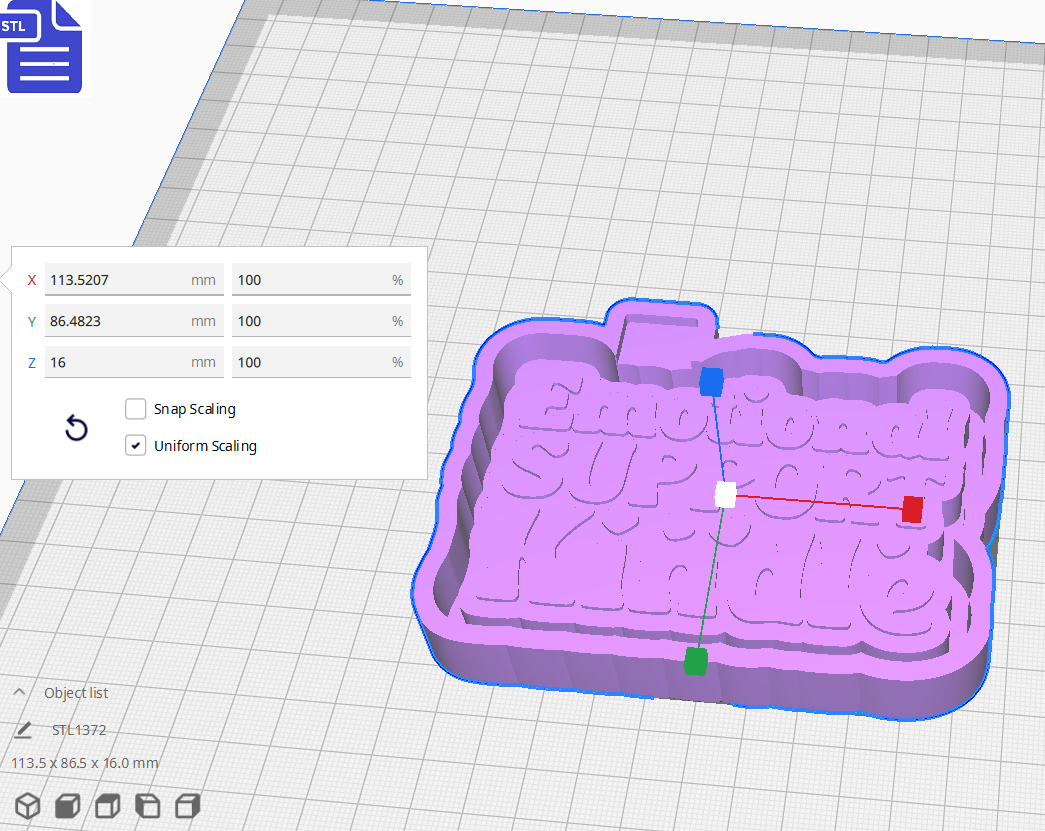Screen dimensions: 1045x831
Task: Click the green Y-axis scale handle
Action: pyautogui.click(x=695, y=661)
